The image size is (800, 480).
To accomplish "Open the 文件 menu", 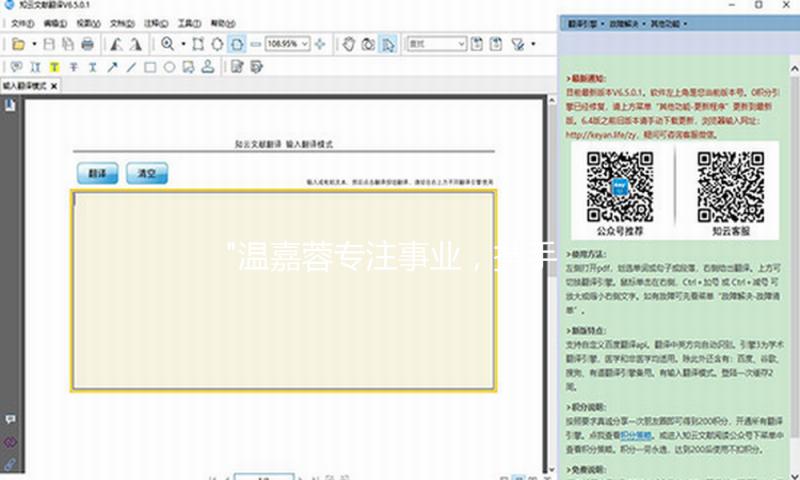I will tap(22, 23).
